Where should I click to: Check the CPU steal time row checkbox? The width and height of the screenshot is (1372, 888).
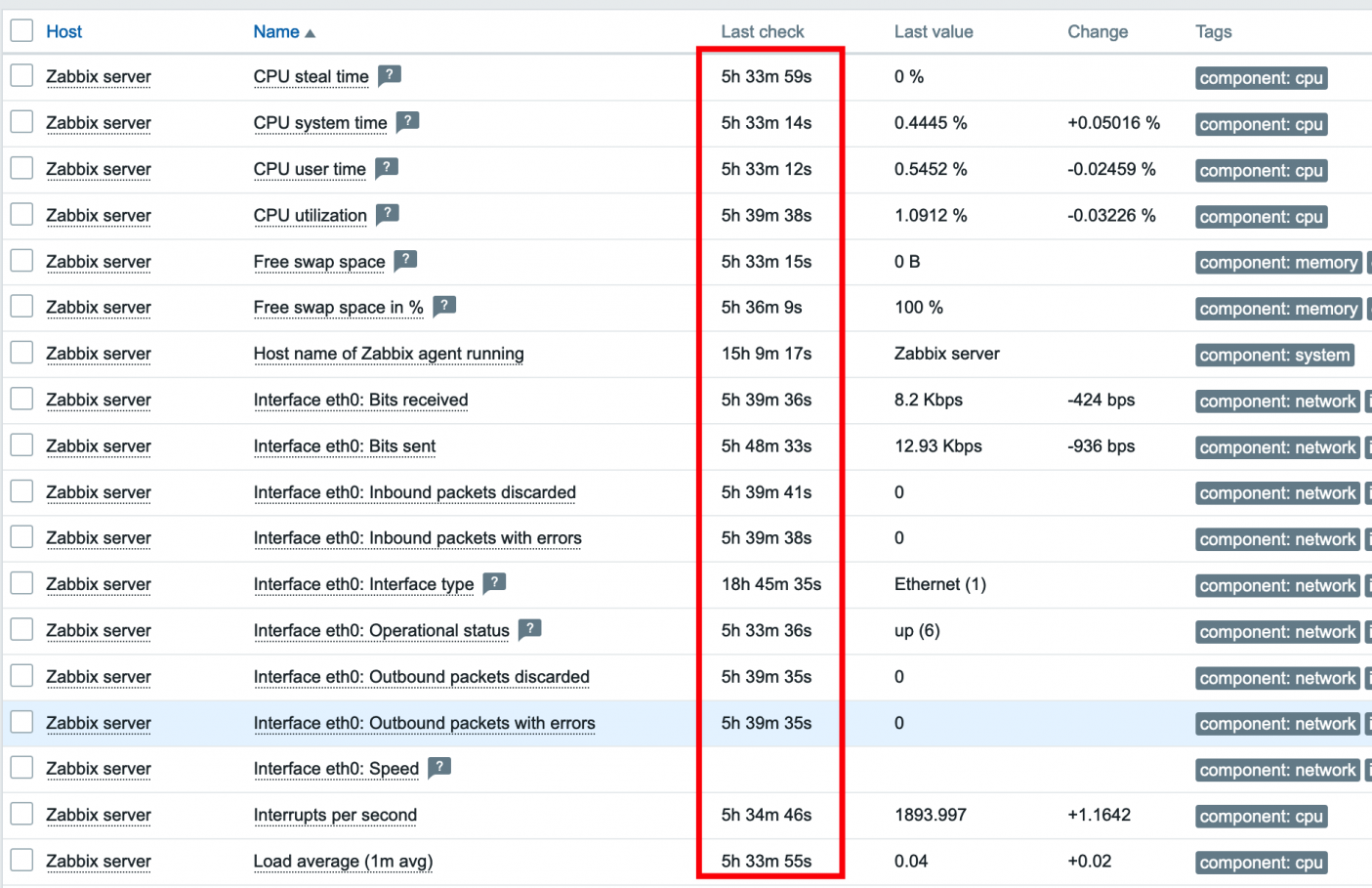click(21, 76)
